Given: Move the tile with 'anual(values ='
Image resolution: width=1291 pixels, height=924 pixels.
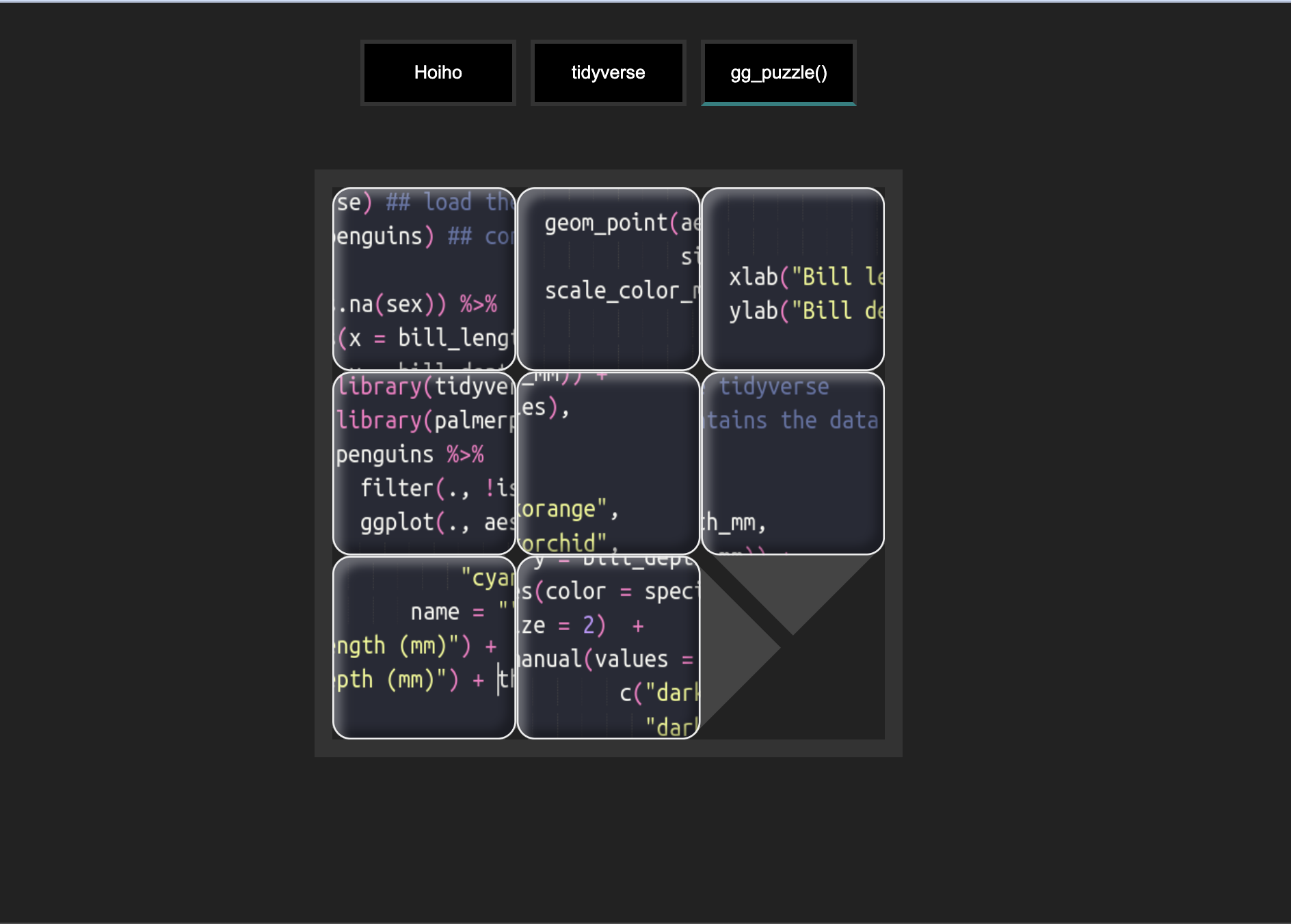Looking at the screenshot, I should pyautogui.click(x=609, y=648).
